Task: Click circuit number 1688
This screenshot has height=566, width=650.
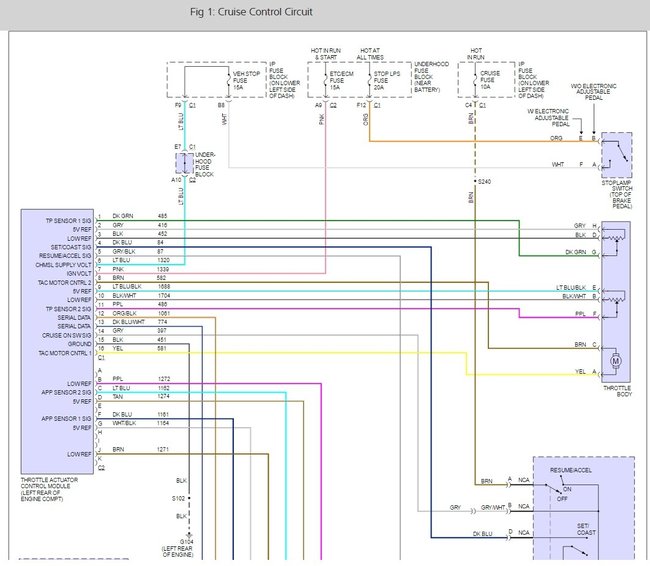Action: [164, 287]
